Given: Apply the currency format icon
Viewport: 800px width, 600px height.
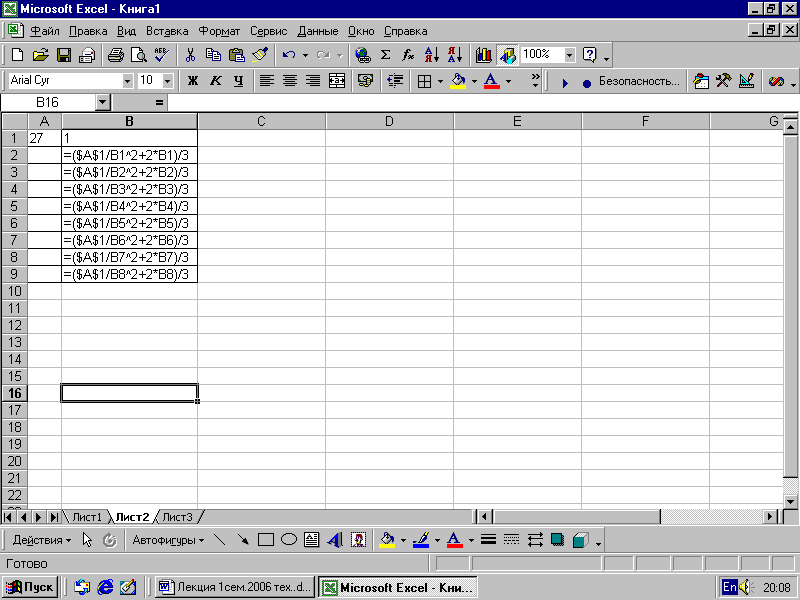Looking at the screenshot, I should pos(365,81).
